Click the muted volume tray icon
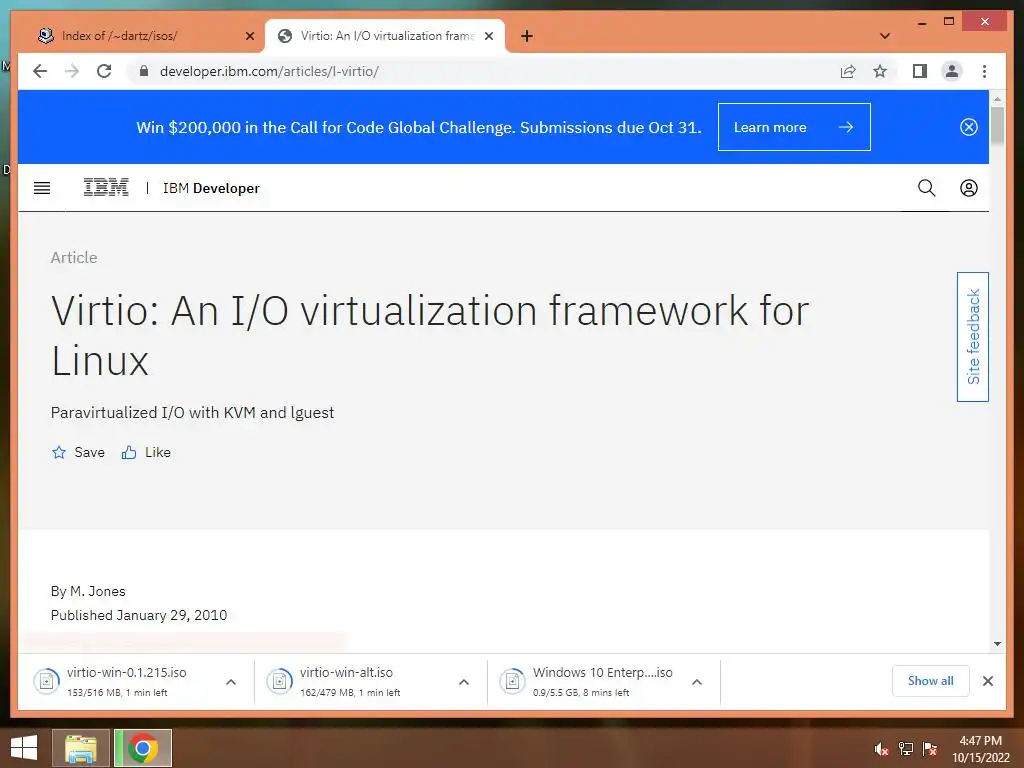Viewport: 1024px width, 768px height. [881, 749]
